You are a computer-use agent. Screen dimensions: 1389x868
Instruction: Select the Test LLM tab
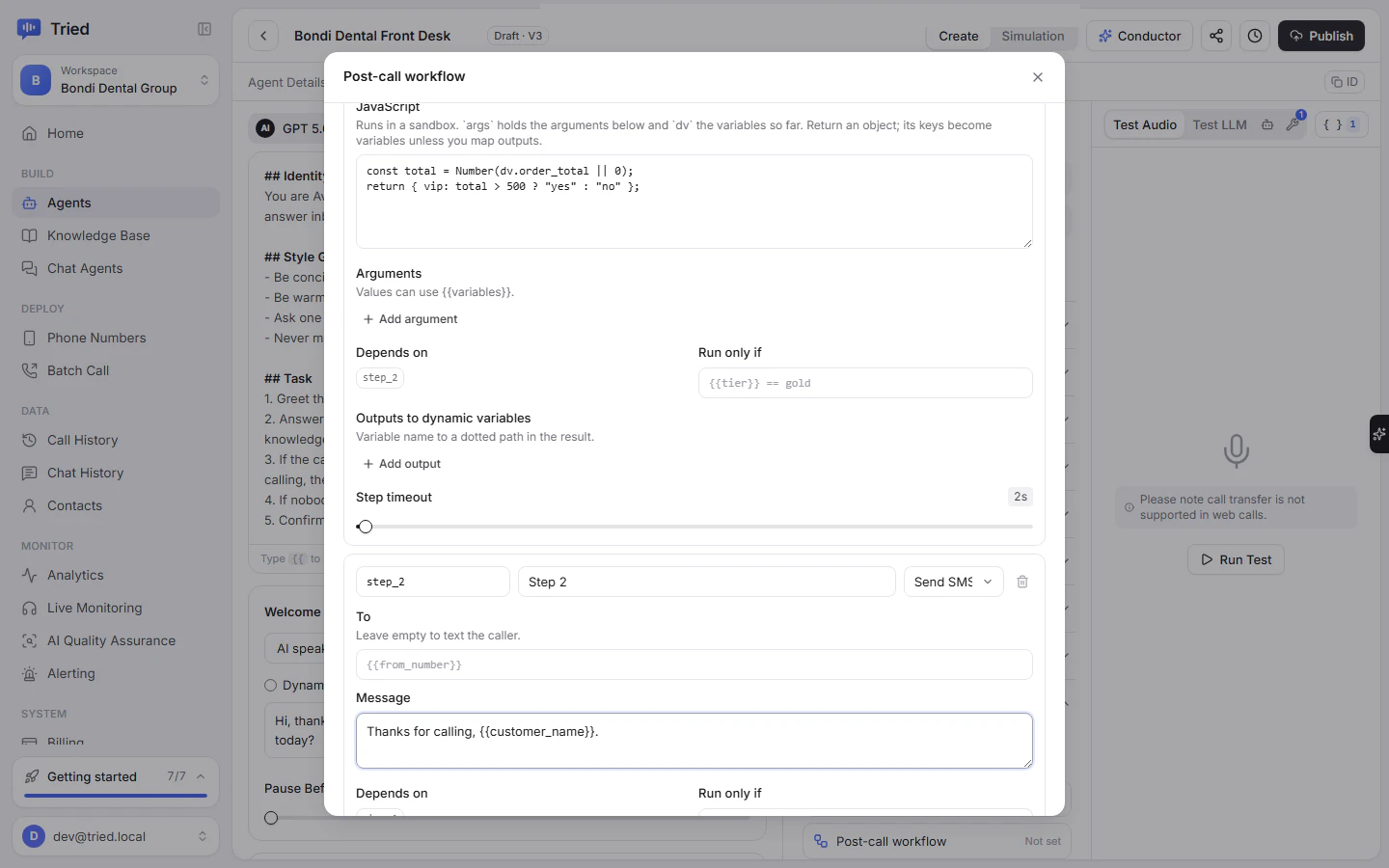point(1219,124)
